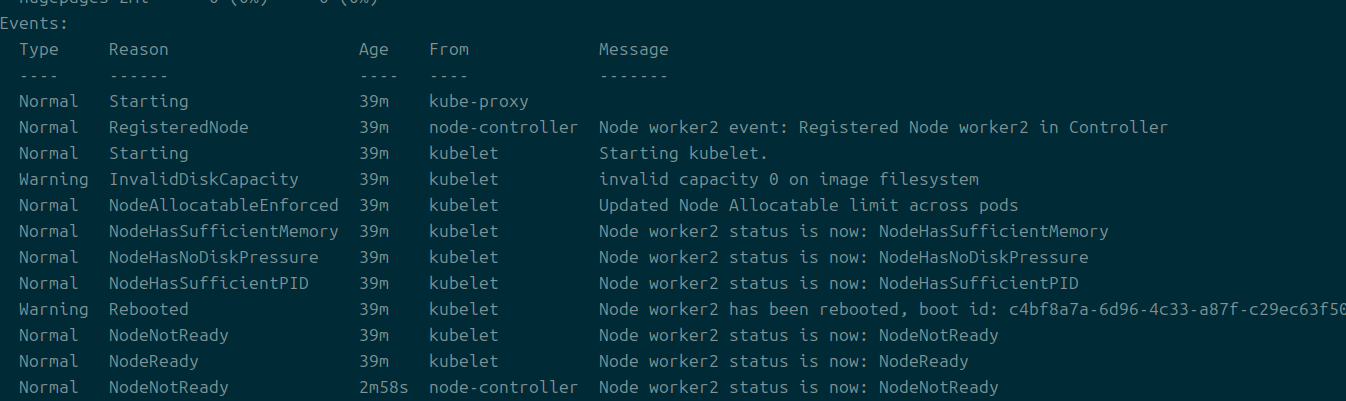
Task: Click the Age column header
Action: pyautogui.click(x=374, y=49)
